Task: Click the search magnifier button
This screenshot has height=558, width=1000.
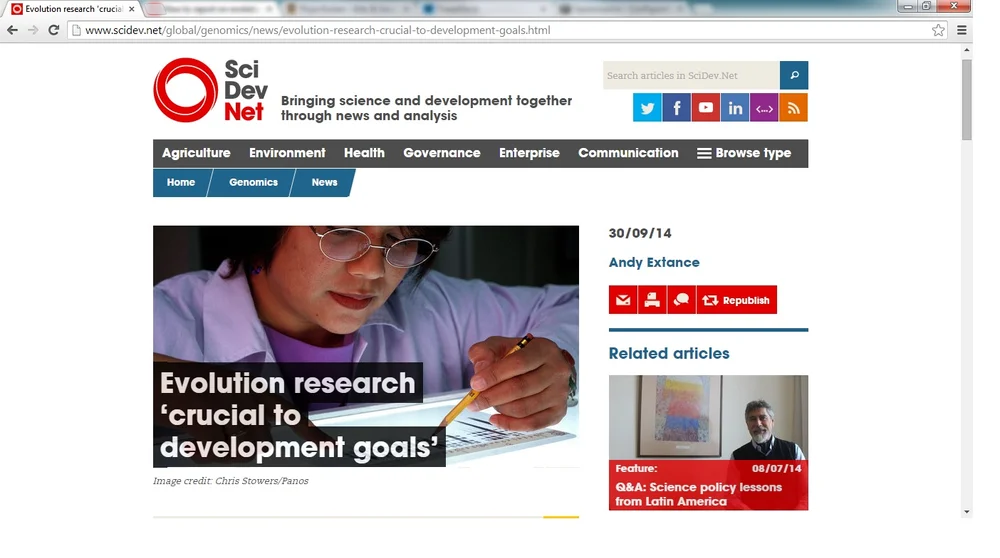Action: tap(794, 75)
